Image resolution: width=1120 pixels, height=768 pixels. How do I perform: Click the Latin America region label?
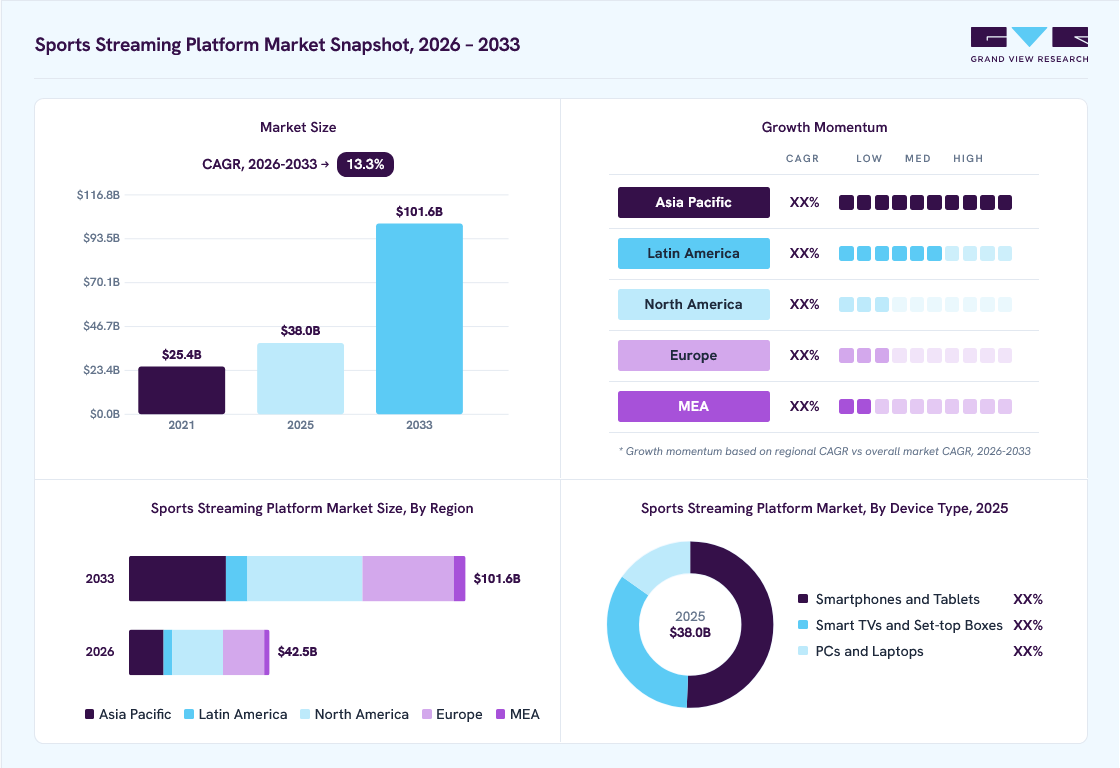pos(694,253)
